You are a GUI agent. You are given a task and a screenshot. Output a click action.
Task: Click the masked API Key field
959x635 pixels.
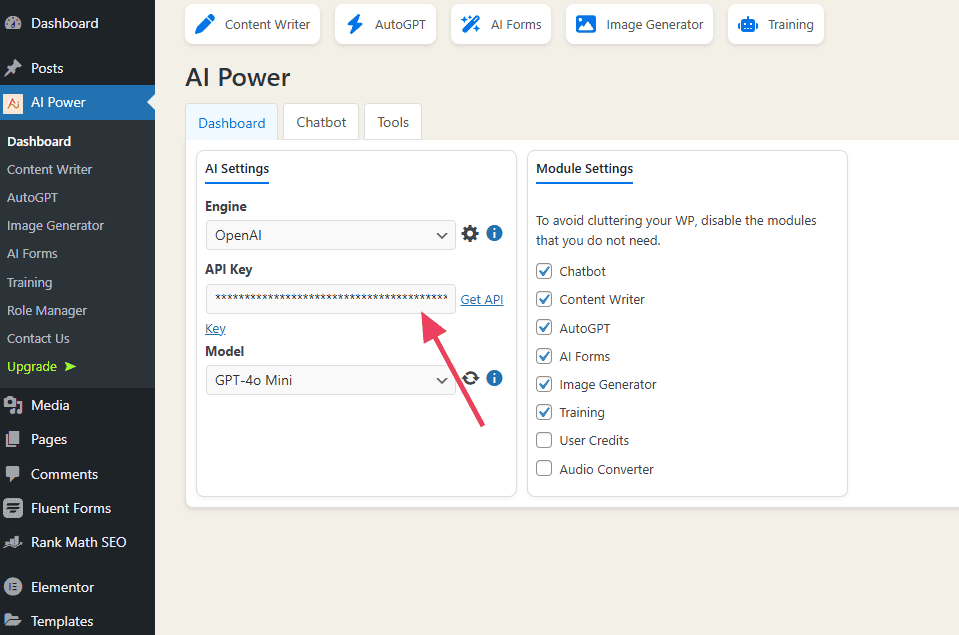(331, 299)
